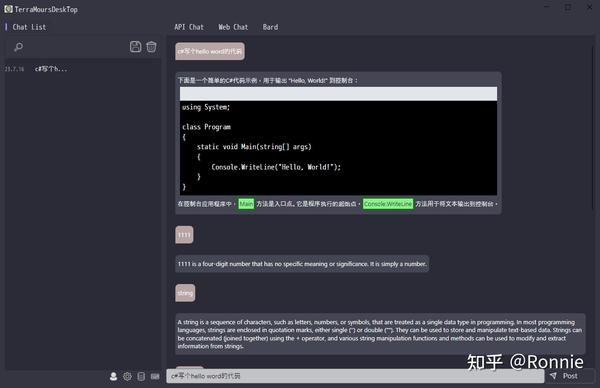Screen dimensions: 600x388
Task: Switch to the Web Chat tab
Action: 233,27
